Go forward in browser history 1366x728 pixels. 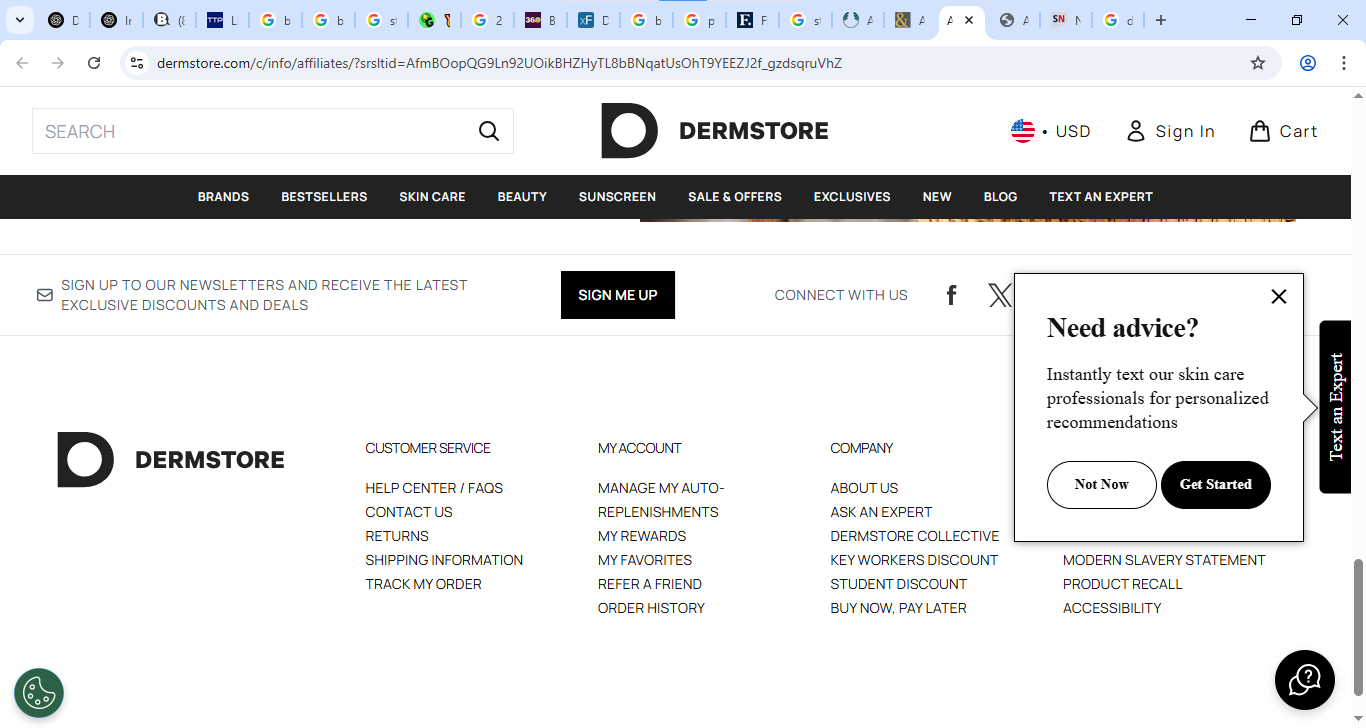pyautogui.click(x=58, y=63)
